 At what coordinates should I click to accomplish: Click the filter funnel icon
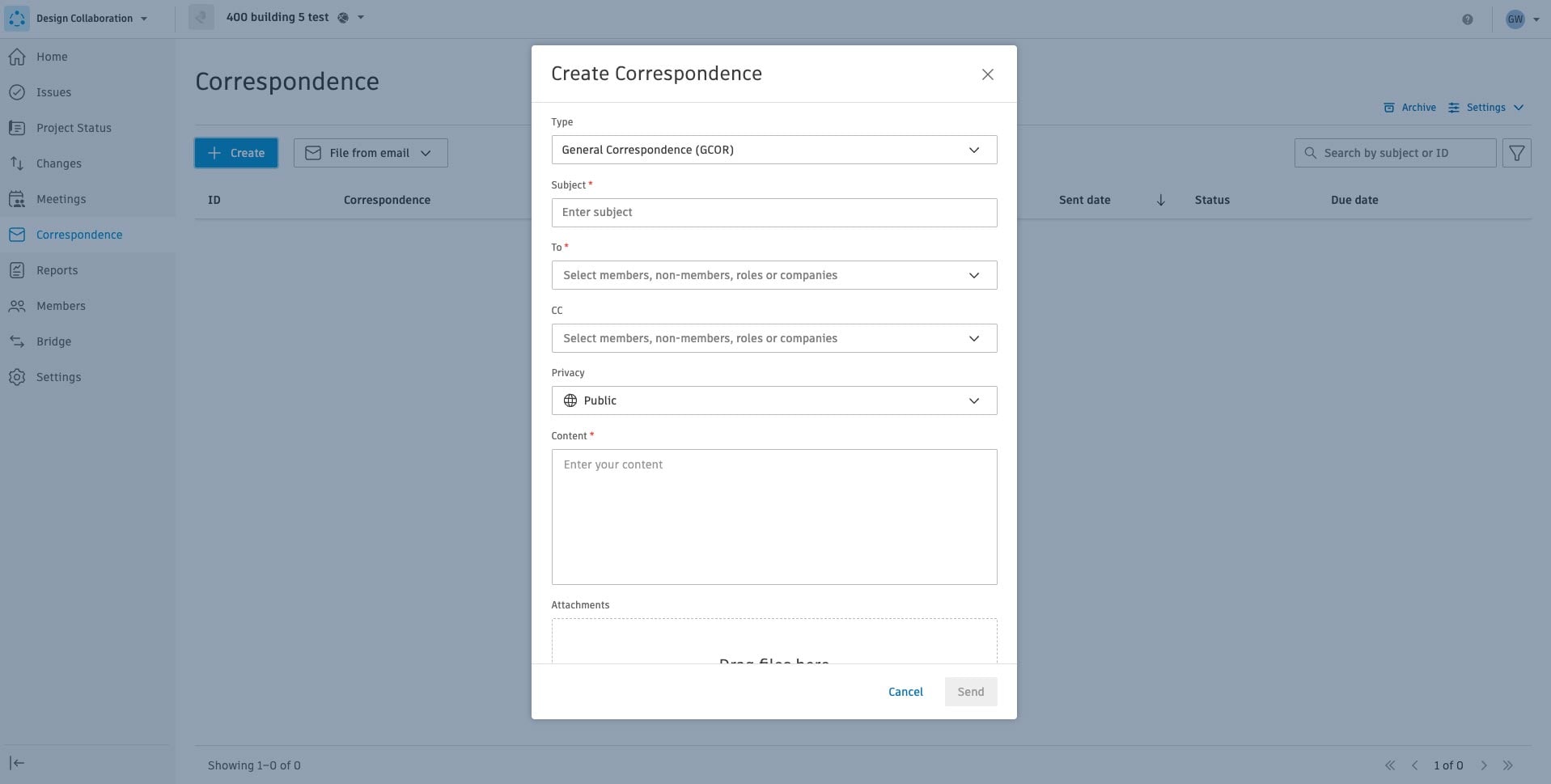click(x=1516, y=153)
